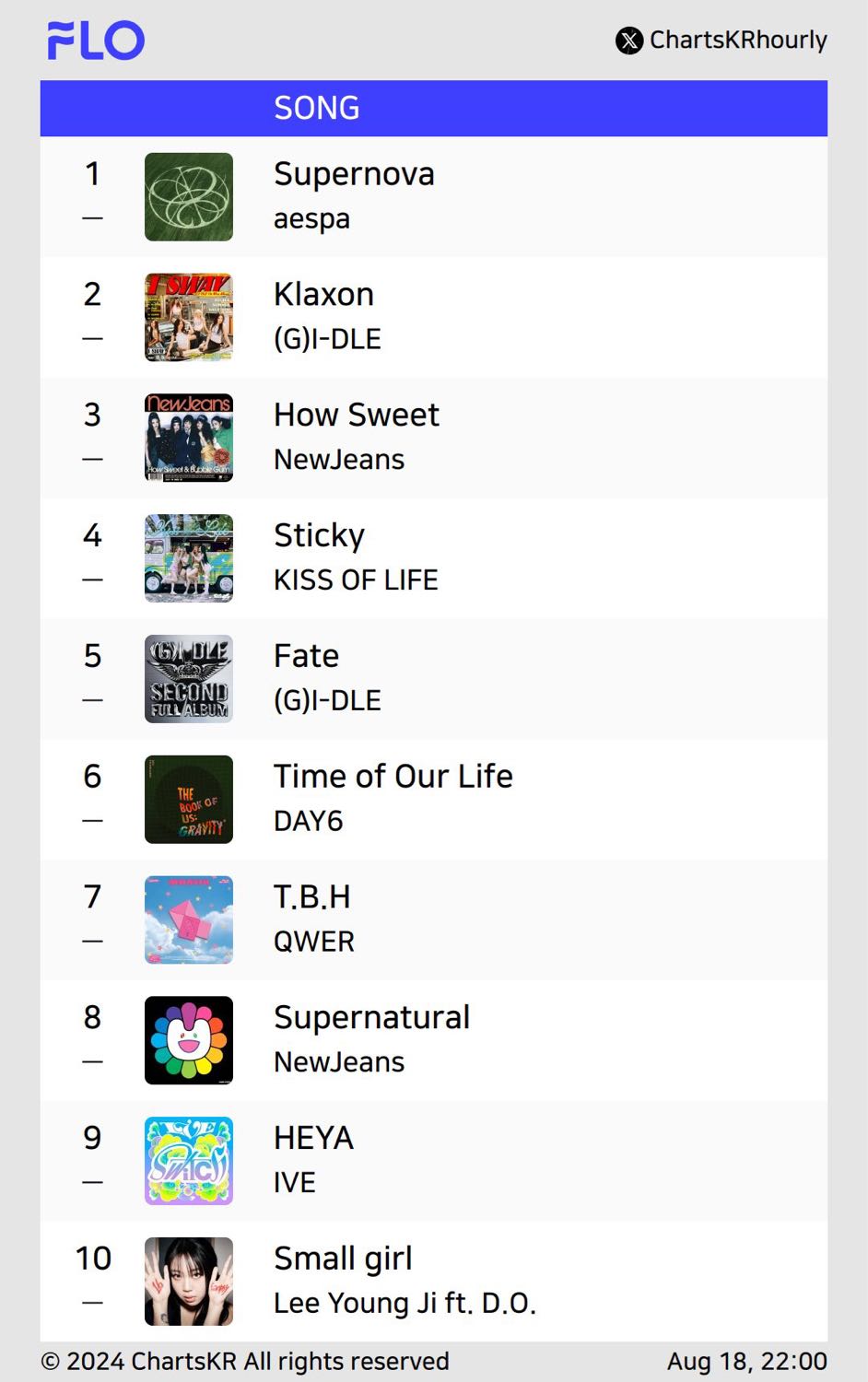Click the SONG header tab
Screen dimensions: 868x1382
(317, 109)
